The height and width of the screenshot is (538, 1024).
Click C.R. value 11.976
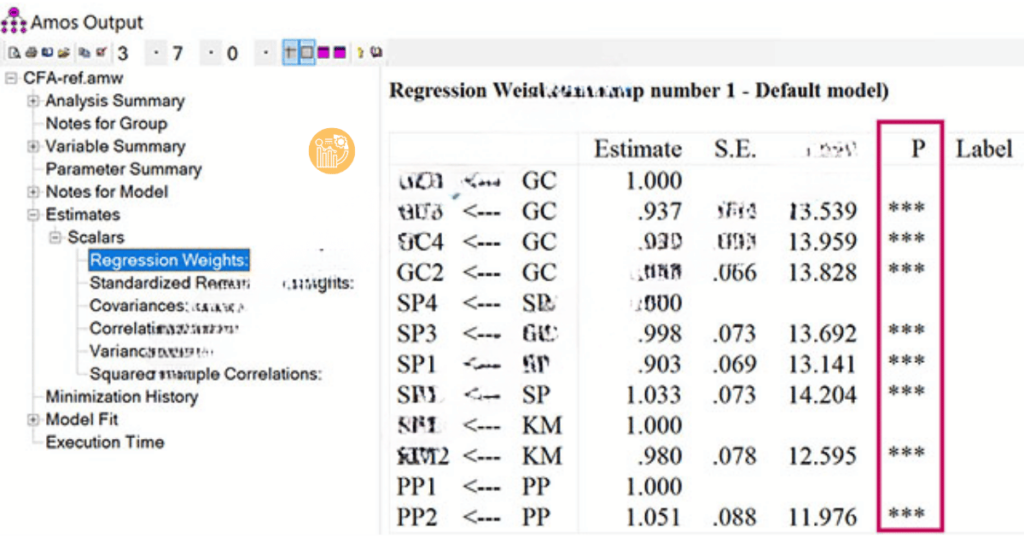822,518
